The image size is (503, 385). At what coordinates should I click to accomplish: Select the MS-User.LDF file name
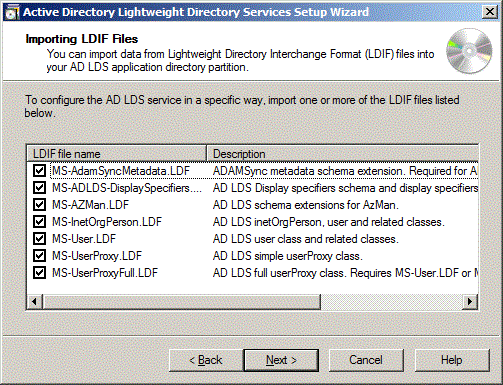point(84,239)
